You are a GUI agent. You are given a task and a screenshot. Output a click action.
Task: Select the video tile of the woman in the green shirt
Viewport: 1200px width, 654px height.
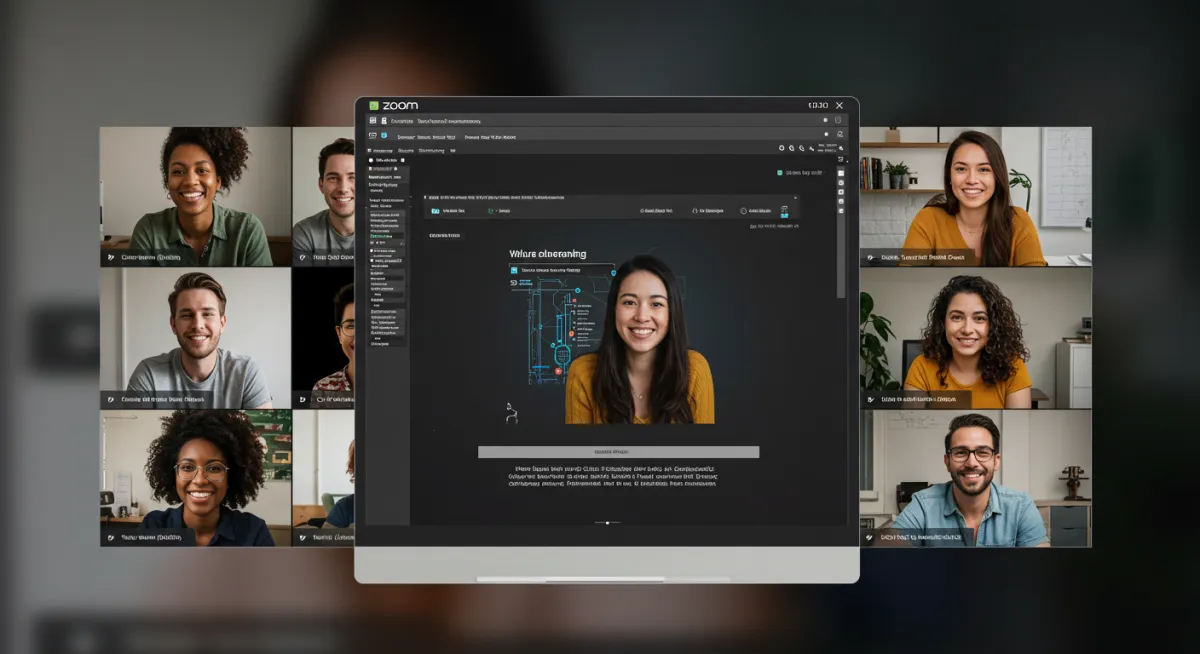coord(195,196)
